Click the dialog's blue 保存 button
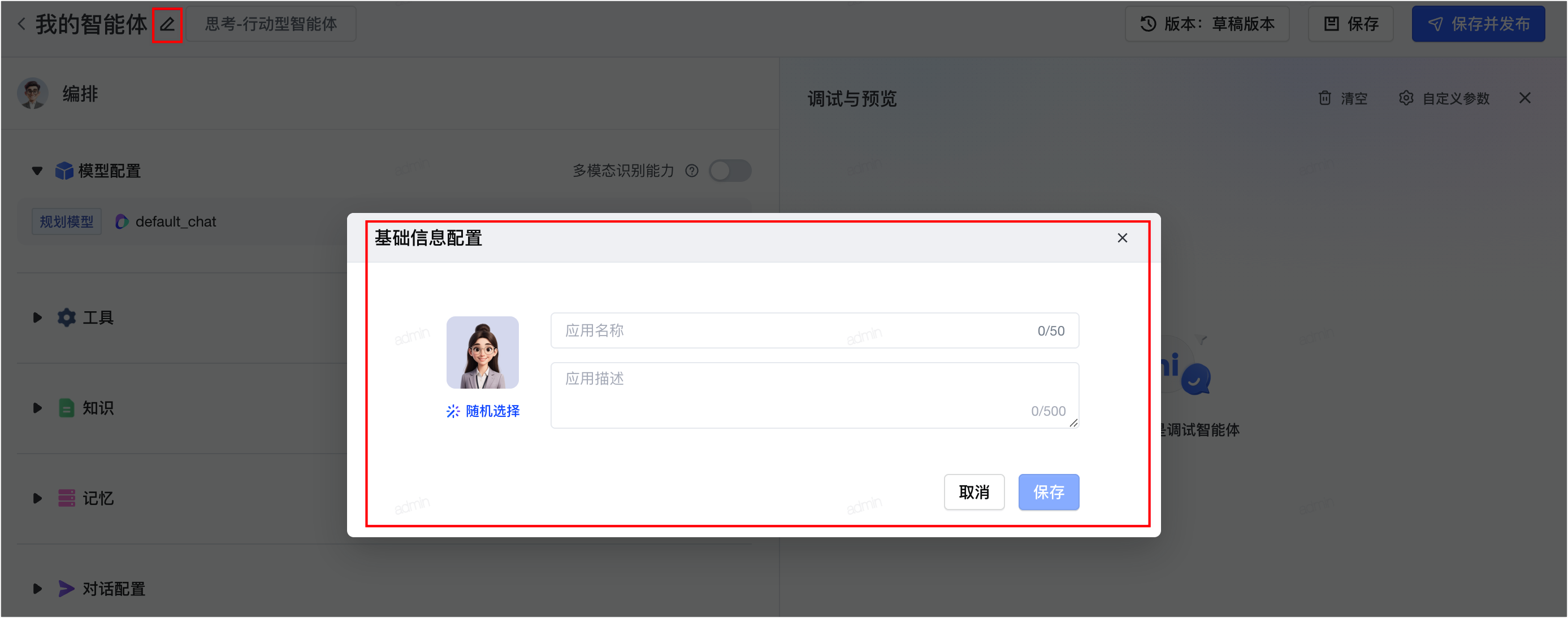 (1049, 492)
